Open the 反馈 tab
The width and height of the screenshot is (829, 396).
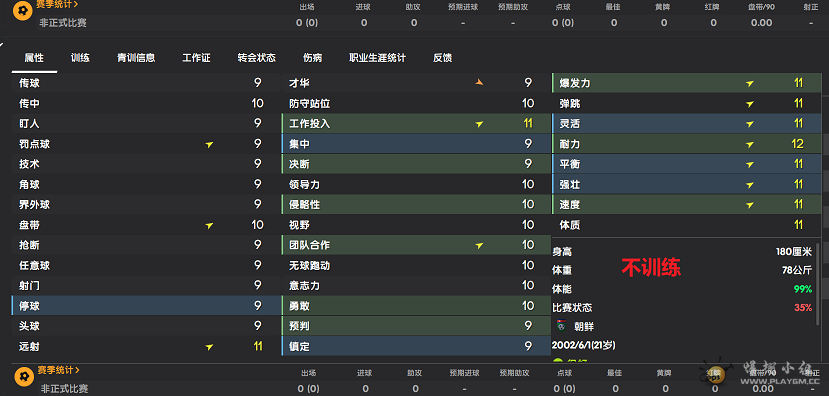pos(443,58)
